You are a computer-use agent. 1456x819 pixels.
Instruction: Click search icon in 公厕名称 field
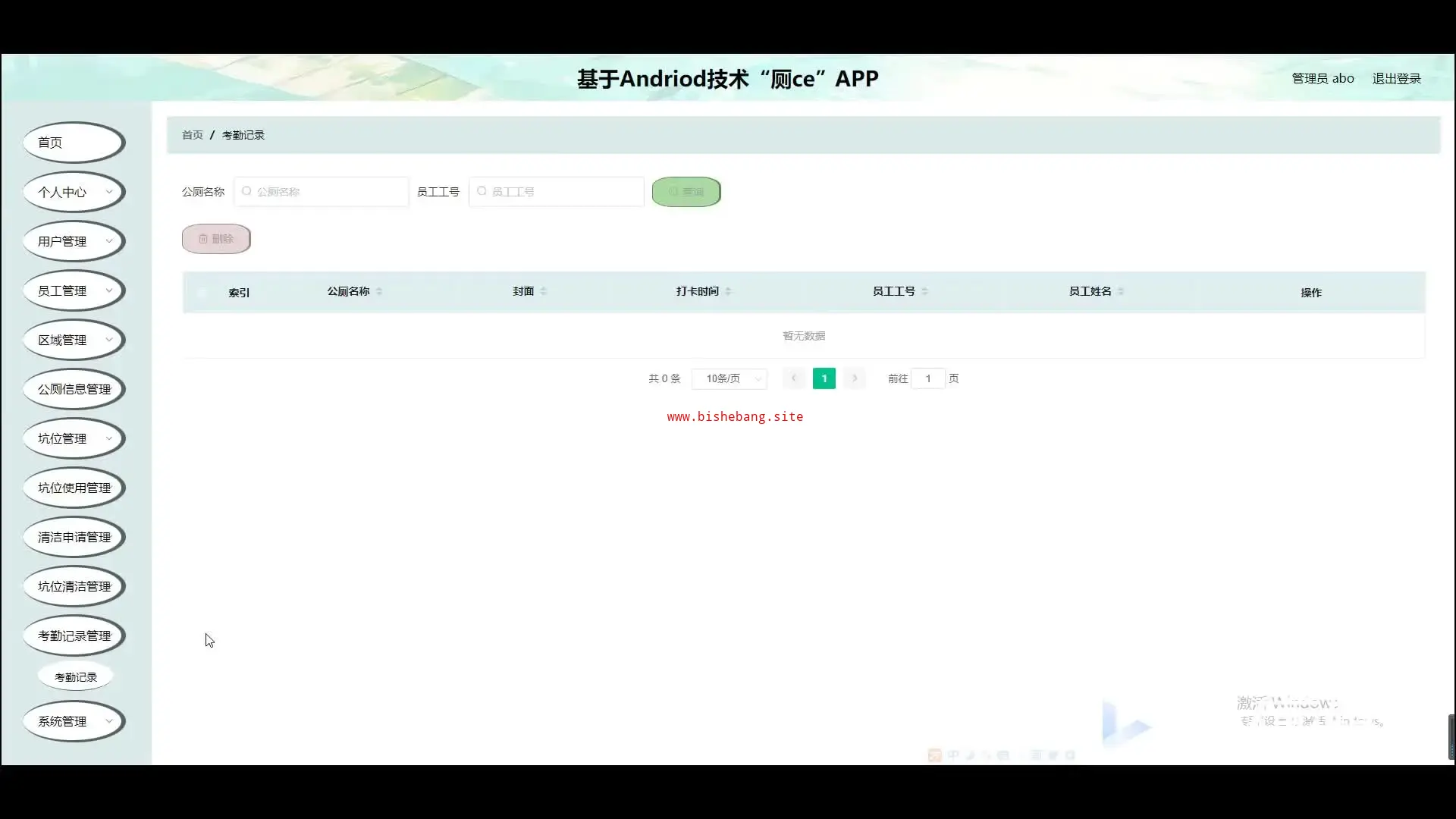coord(246,192)
